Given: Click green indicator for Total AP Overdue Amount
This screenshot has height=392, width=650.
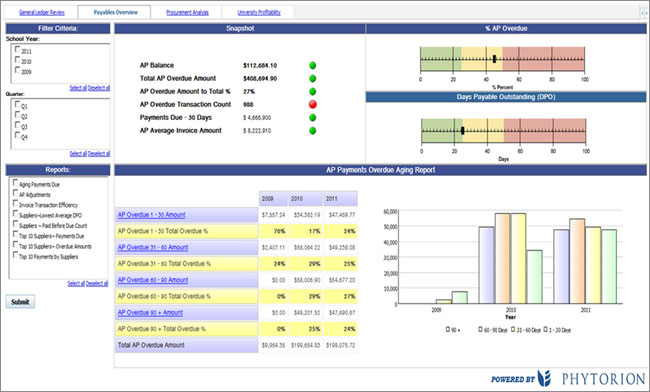Looking at the screenshot, I should point(313,78).
